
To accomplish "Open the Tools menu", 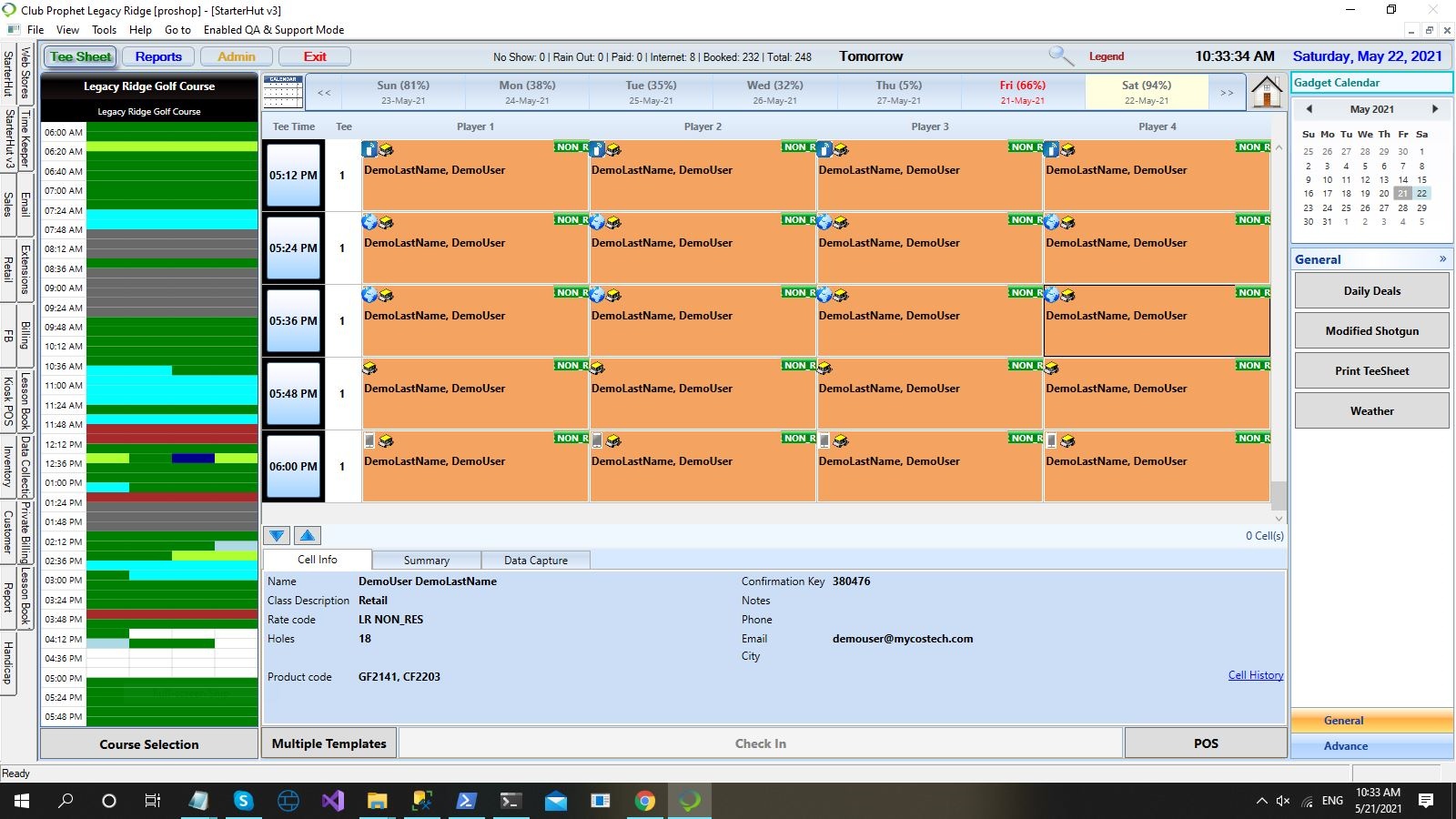I will coord(104,30).
